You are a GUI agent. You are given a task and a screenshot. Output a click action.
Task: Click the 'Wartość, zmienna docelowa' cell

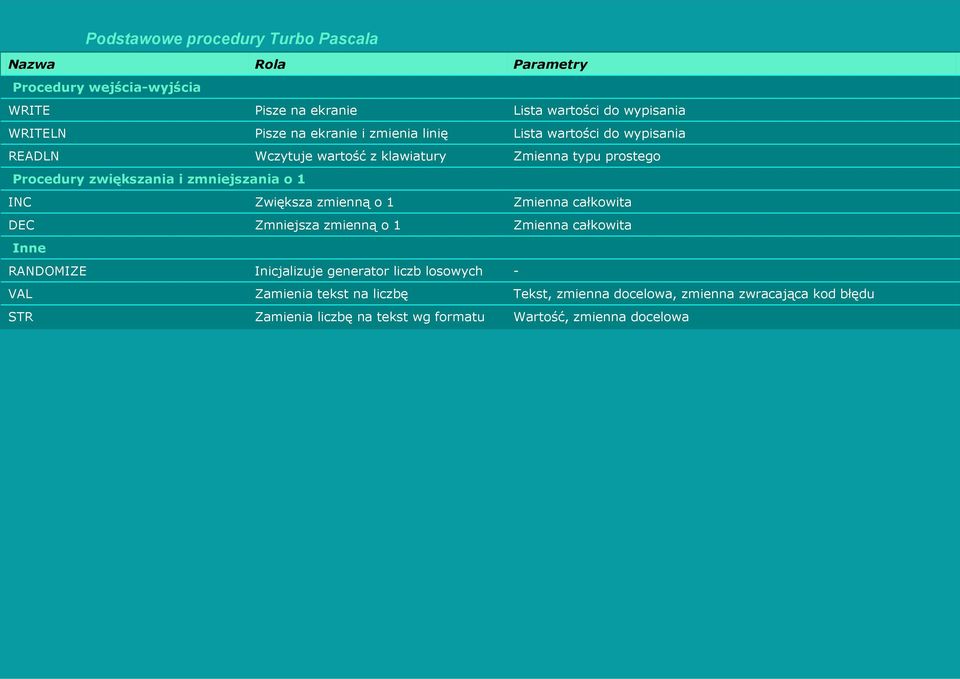pyautogui.click(x=601, y=317)
